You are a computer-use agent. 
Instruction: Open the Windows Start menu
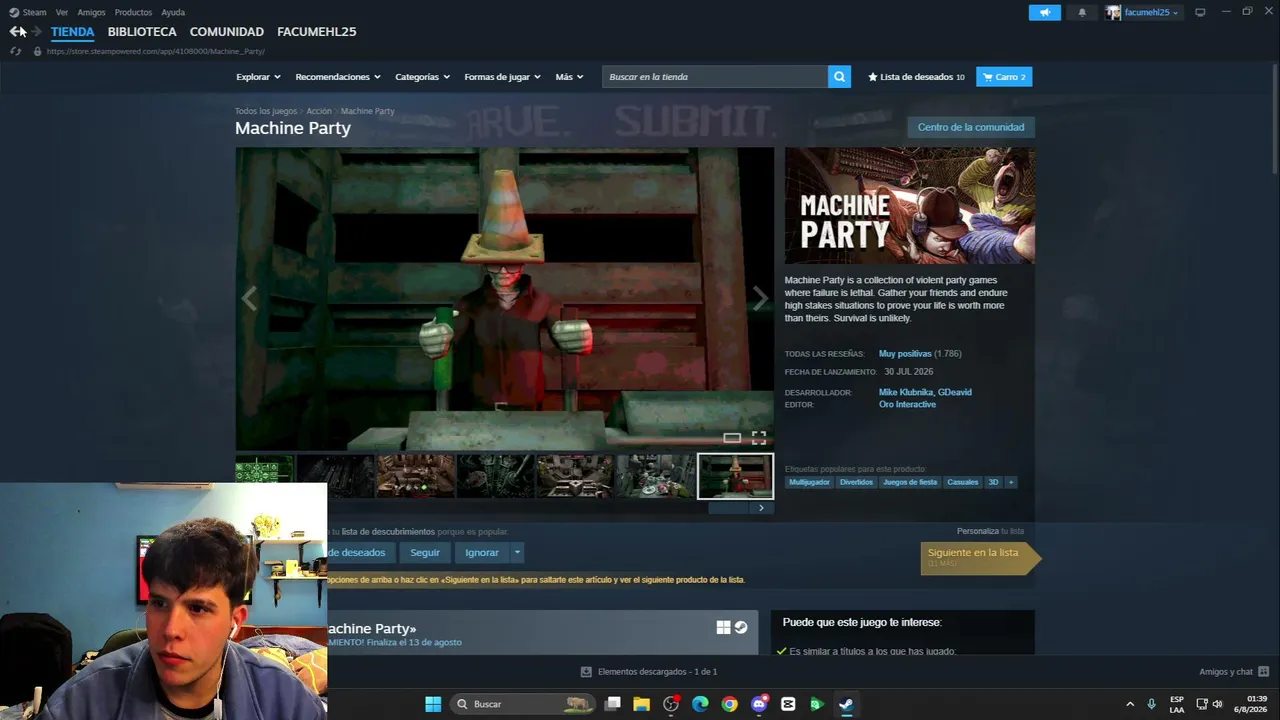click(x=433, y=704)
